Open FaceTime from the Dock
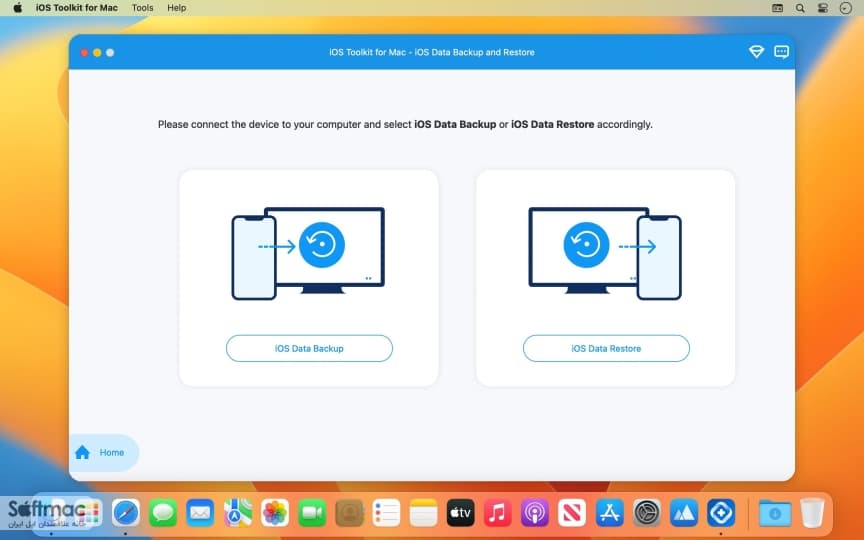The height and width of the screenshot is (540, 864). click(x=312, y=513)
